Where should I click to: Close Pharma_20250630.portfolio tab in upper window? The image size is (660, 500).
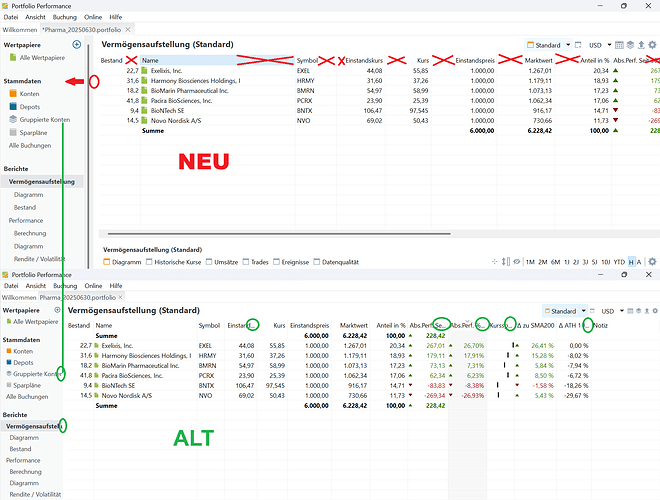(128, 29)
